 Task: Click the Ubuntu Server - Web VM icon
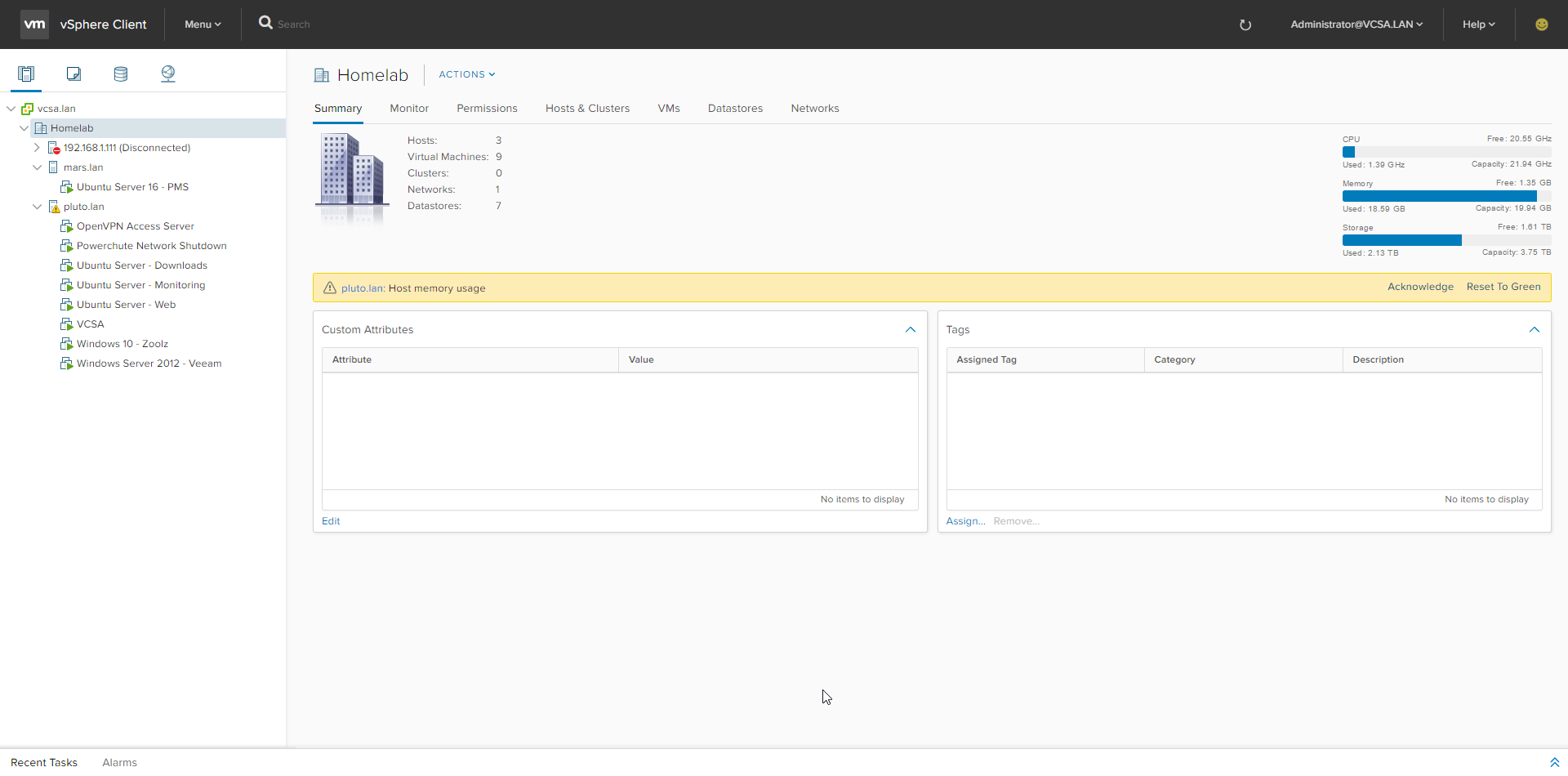[x=67, y=305]
